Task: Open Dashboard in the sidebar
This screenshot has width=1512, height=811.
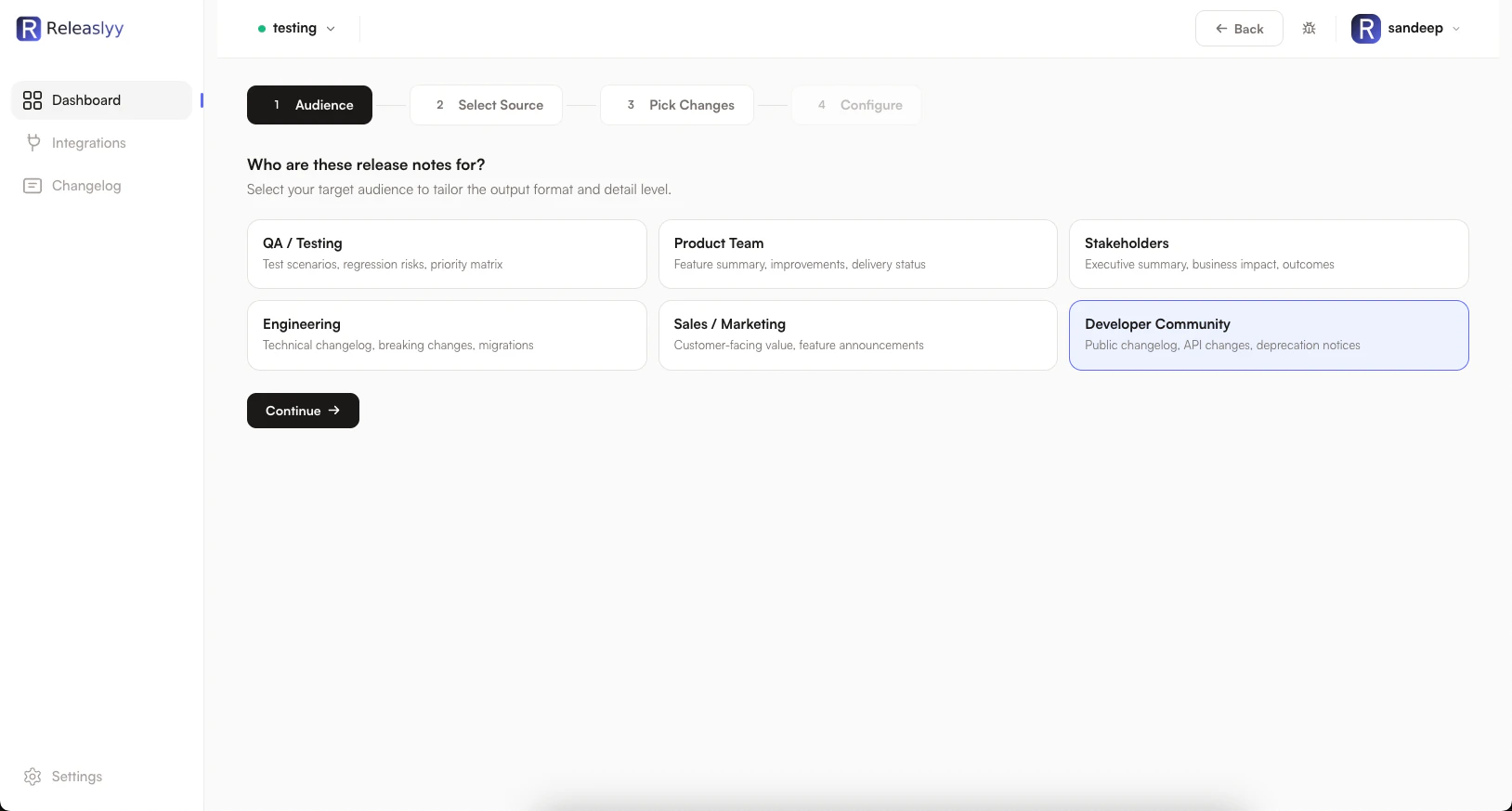Action: (x=101, y=100)
